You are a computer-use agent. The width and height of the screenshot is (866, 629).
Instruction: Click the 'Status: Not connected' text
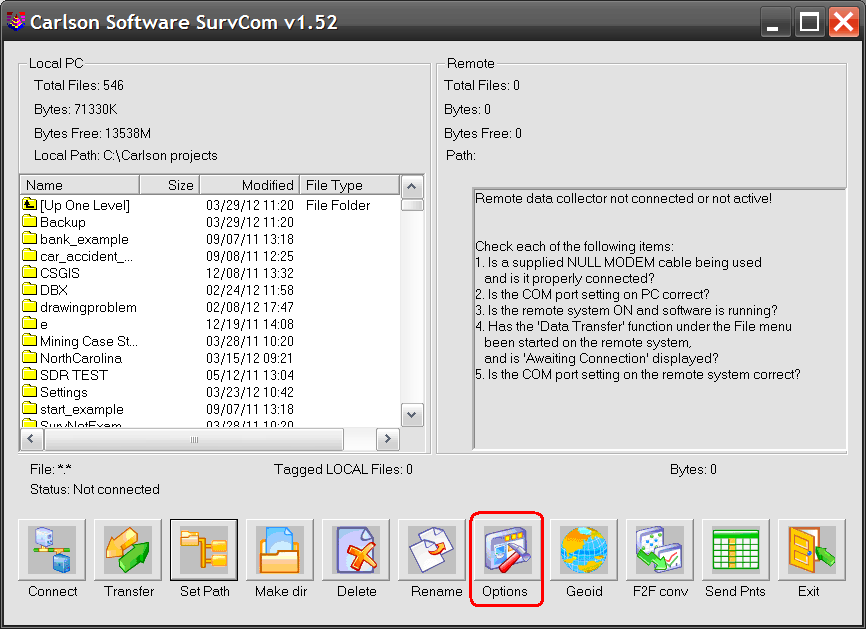[95, 489]
